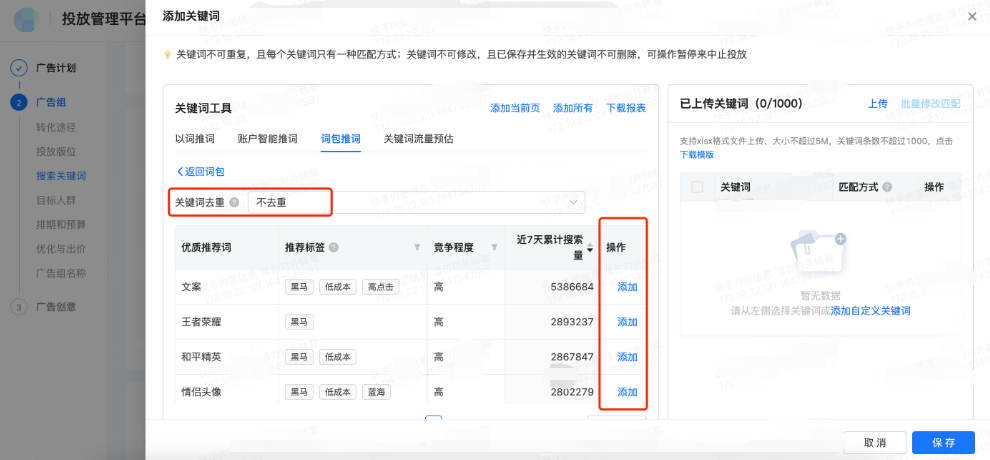
Task: Click 黑马 tag in 王者荣耀 row
Action: 299,322
